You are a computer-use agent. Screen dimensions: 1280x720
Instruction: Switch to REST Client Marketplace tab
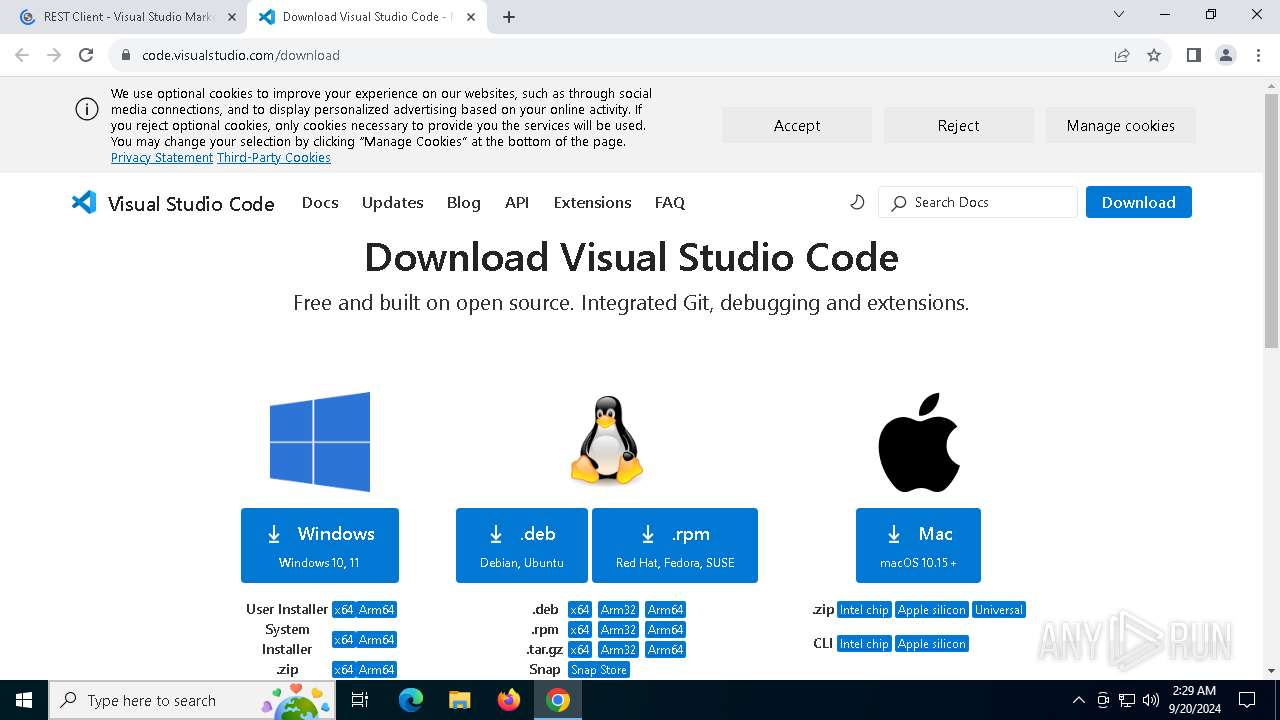pos(128,17)
